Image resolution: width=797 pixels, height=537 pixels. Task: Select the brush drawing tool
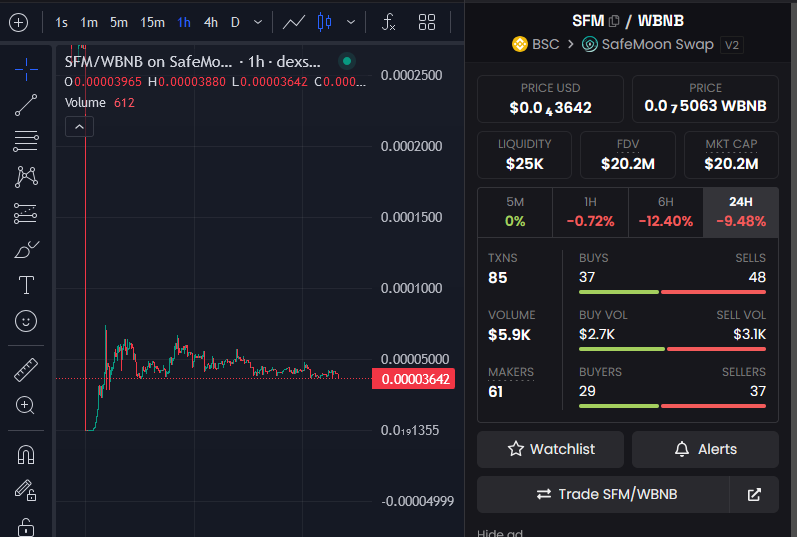pos(26,249)
